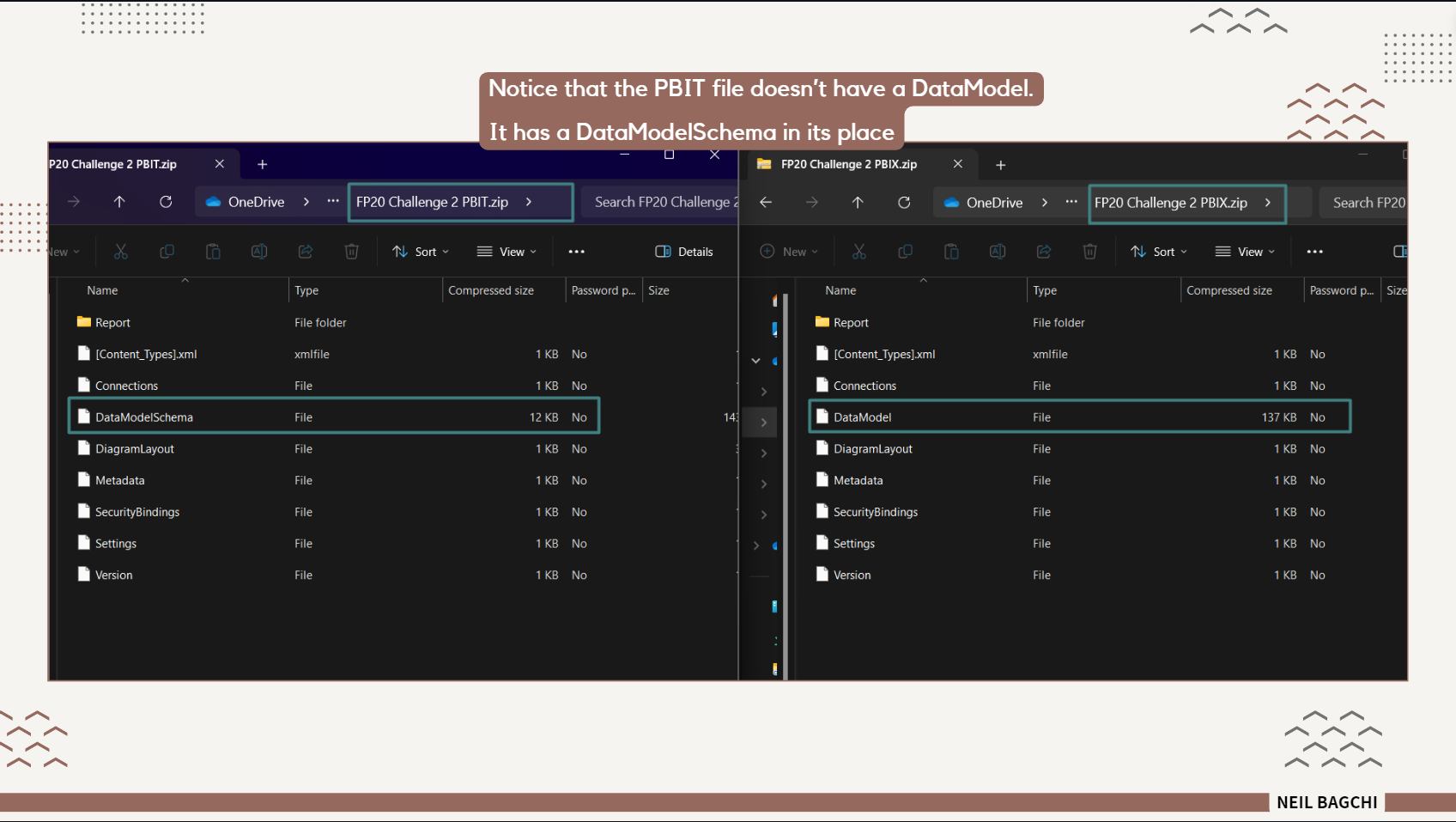Go up one folder in PBIX window
The width and height of the screenshot is (1456, 822).
coord(858,203)
